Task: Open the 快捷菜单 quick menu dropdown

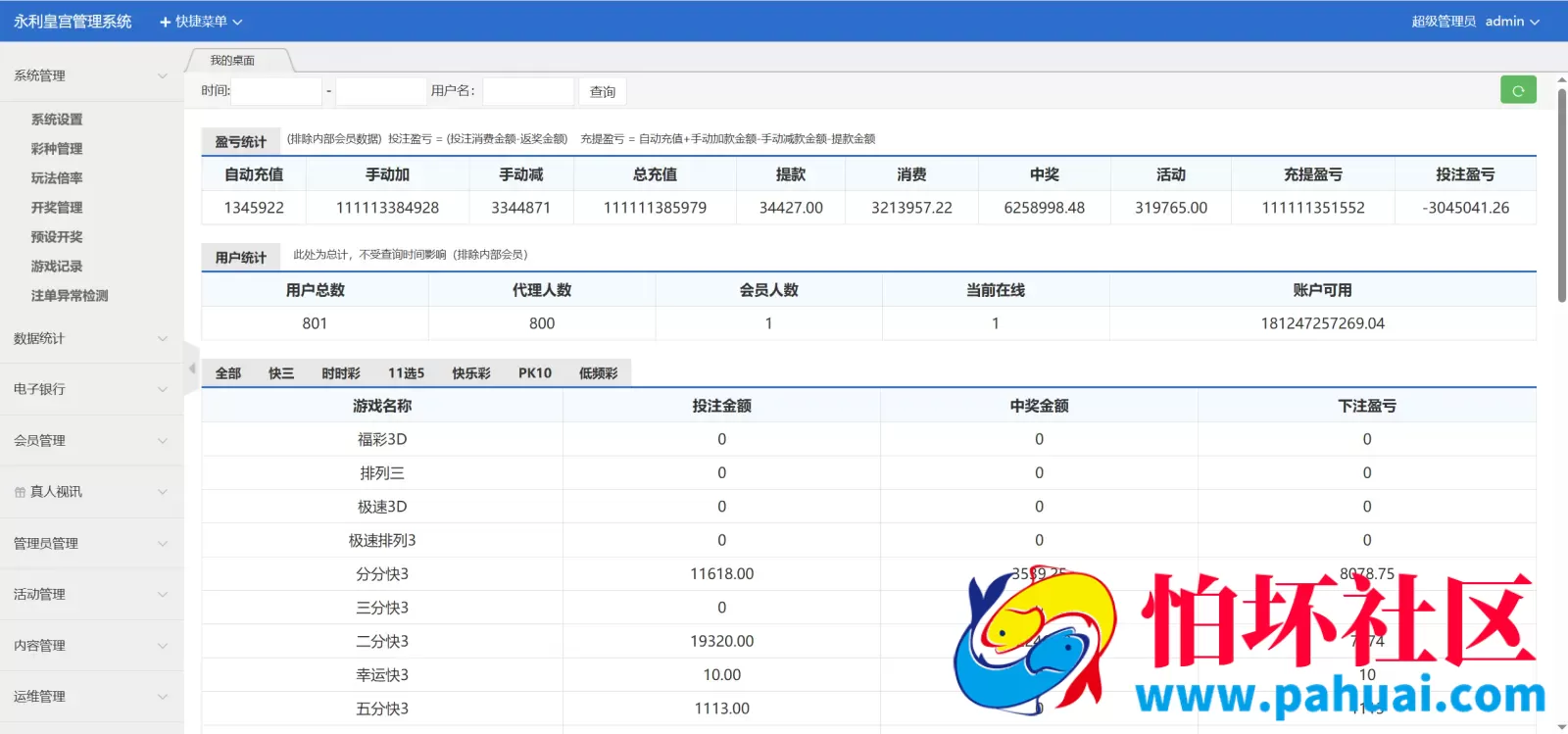Action: pos(201,22)
